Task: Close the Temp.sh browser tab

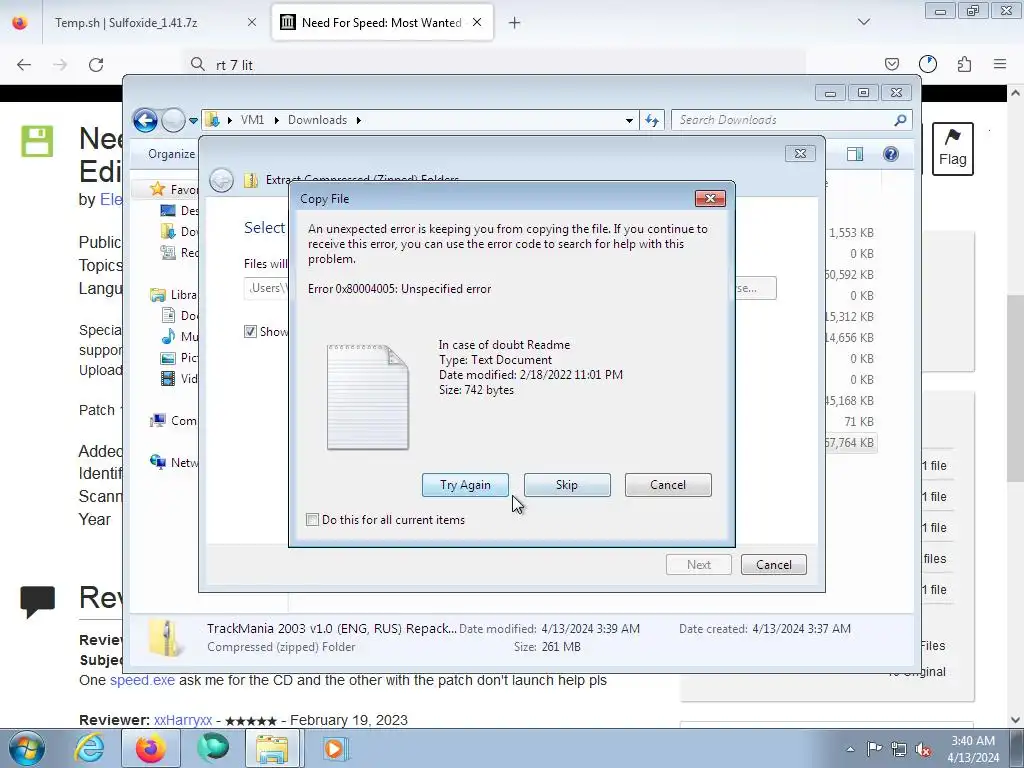Action: pyautogui.click(x=251, y=22)
